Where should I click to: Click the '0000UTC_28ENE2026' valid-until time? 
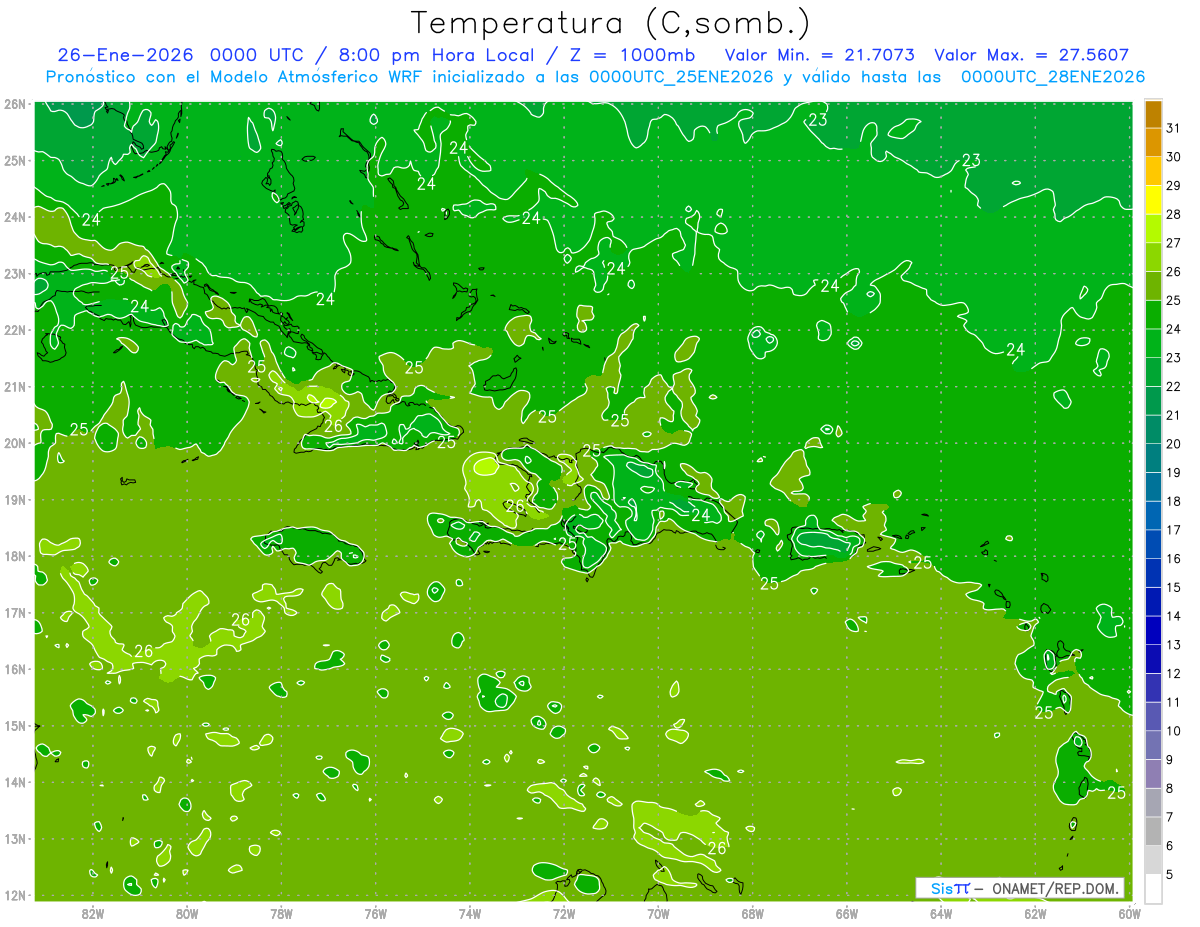pyautogui.click(x=1052, y=76)
